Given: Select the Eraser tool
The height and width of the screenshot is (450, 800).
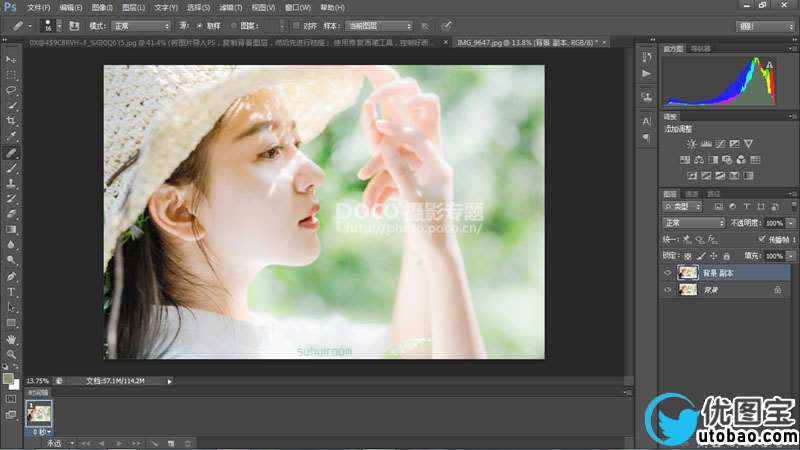Looking at the screenshot, I should (x=11, y=214).
